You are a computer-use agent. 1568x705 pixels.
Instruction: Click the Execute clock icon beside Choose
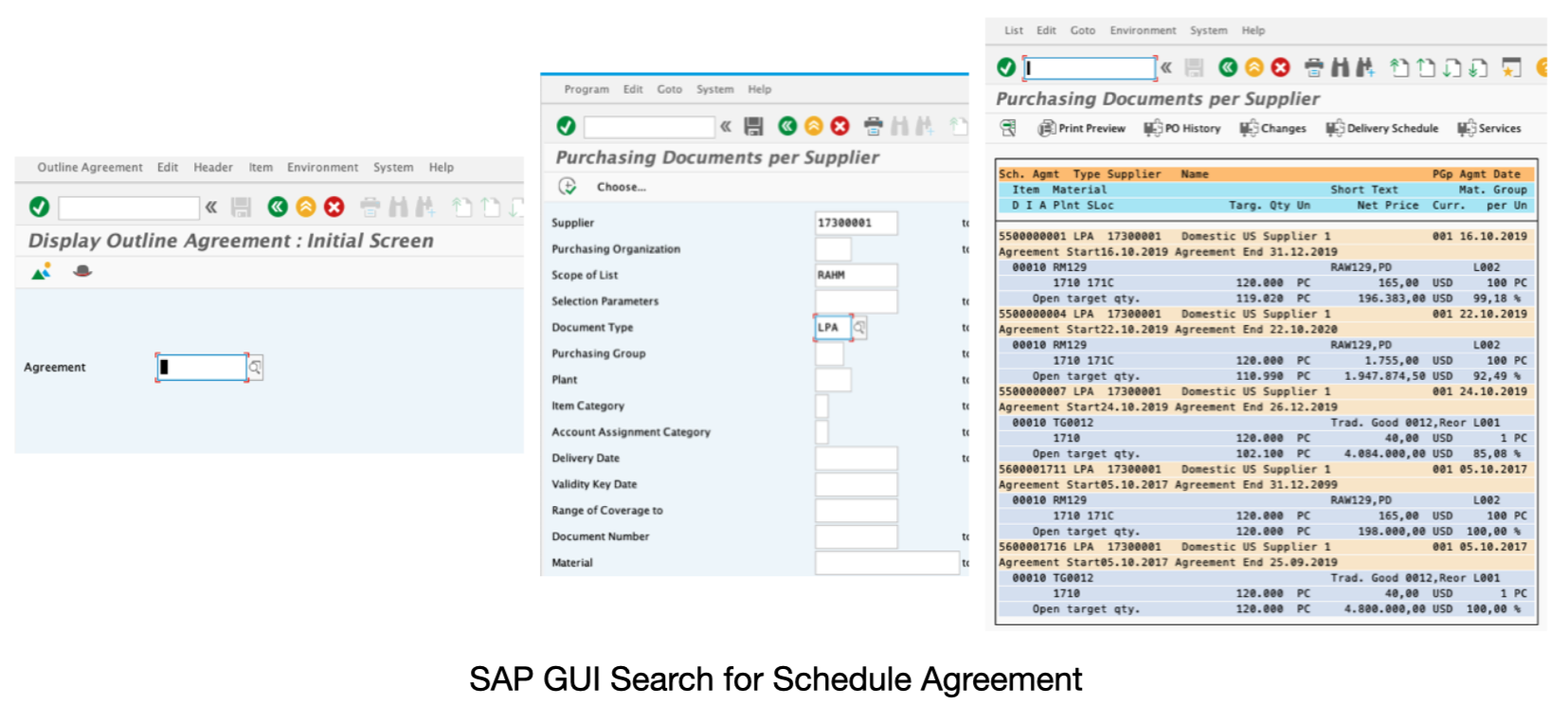[x=568, y=187]
